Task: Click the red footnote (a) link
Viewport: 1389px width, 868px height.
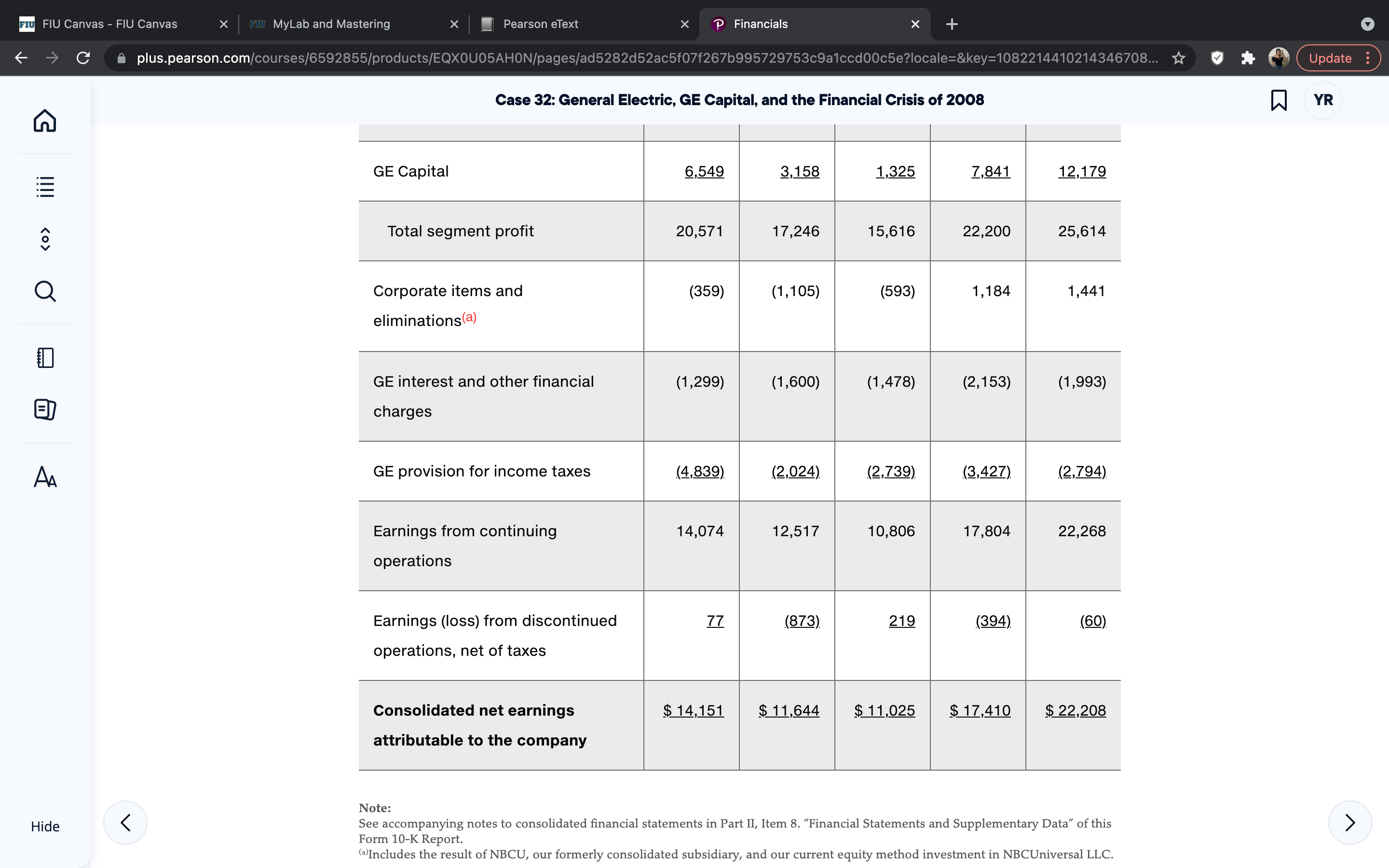Action: tap(469, 317)
